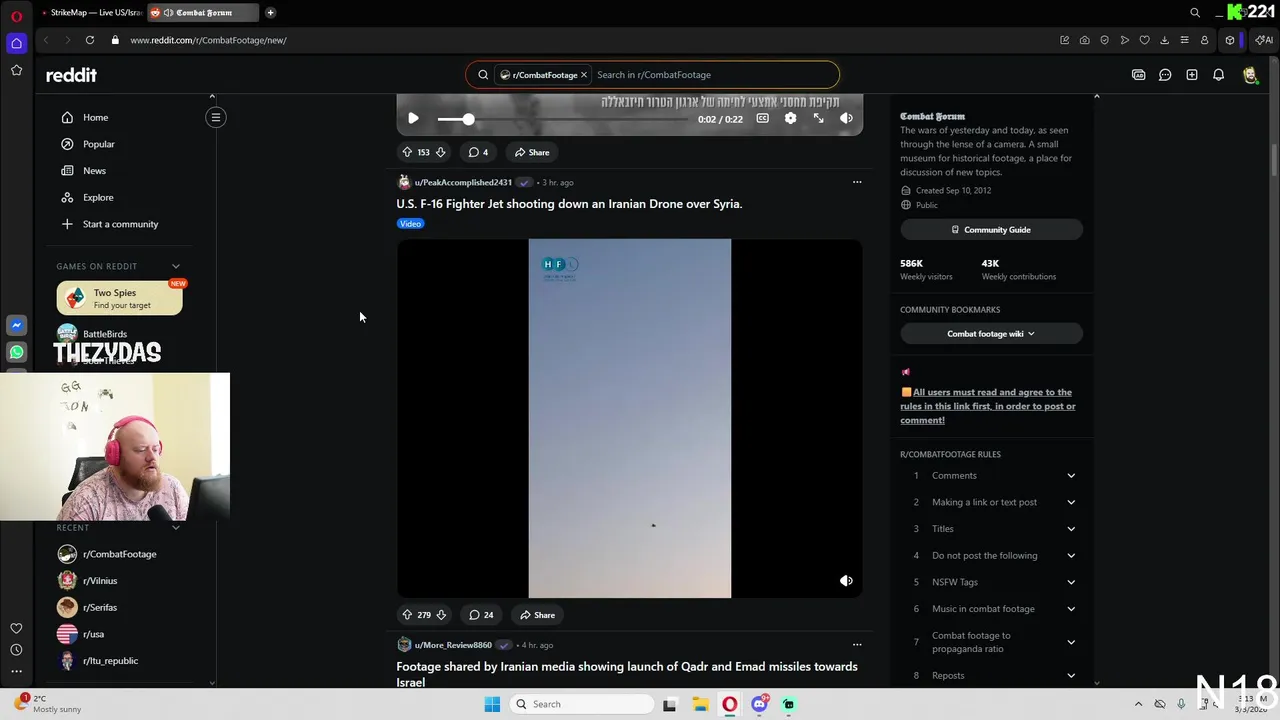1280x720 pixels.
Task: Open the 4 comments on top post
Action: coord(478,152)
